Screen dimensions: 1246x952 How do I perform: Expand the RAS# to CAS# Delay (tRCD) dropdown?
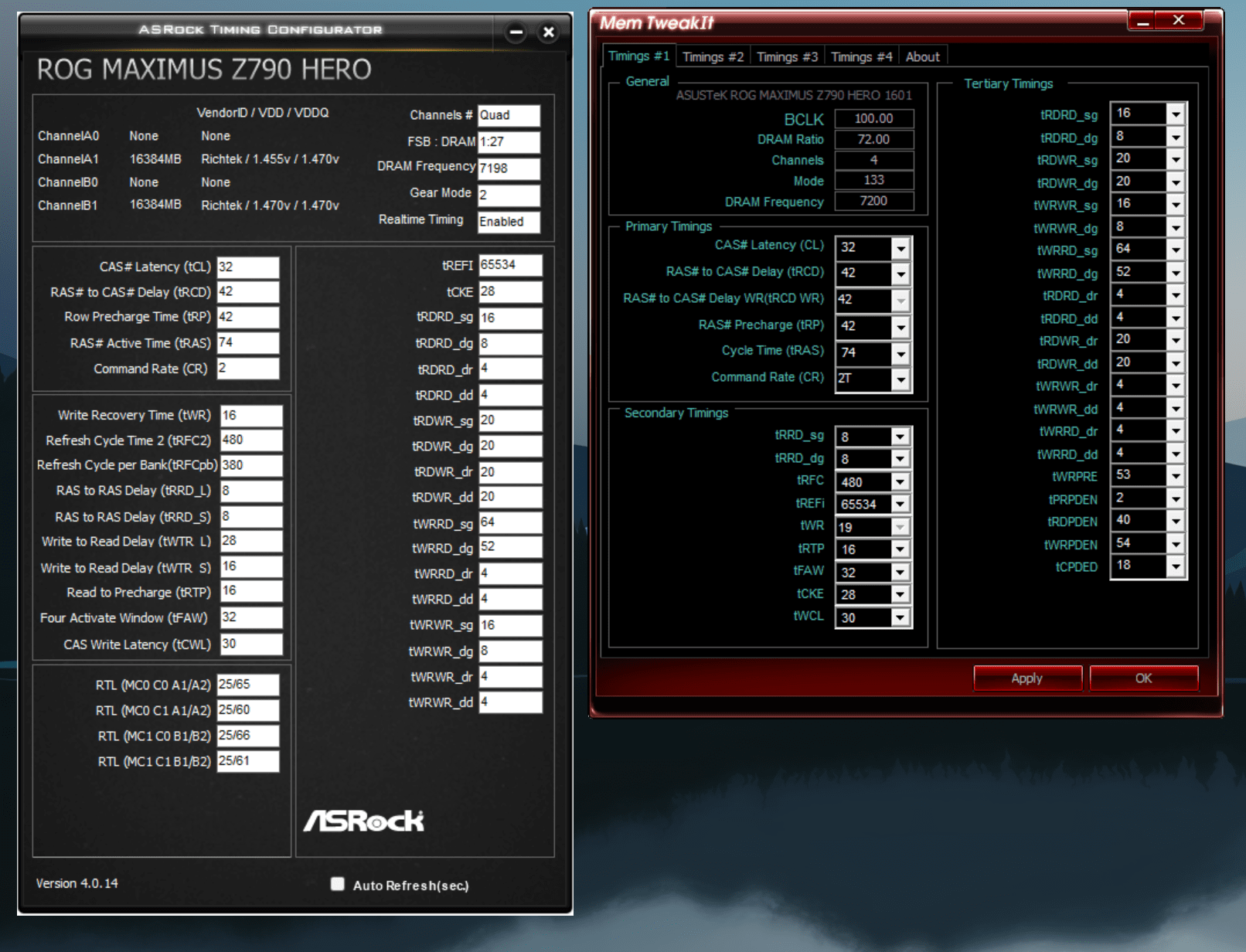point(900,274)
